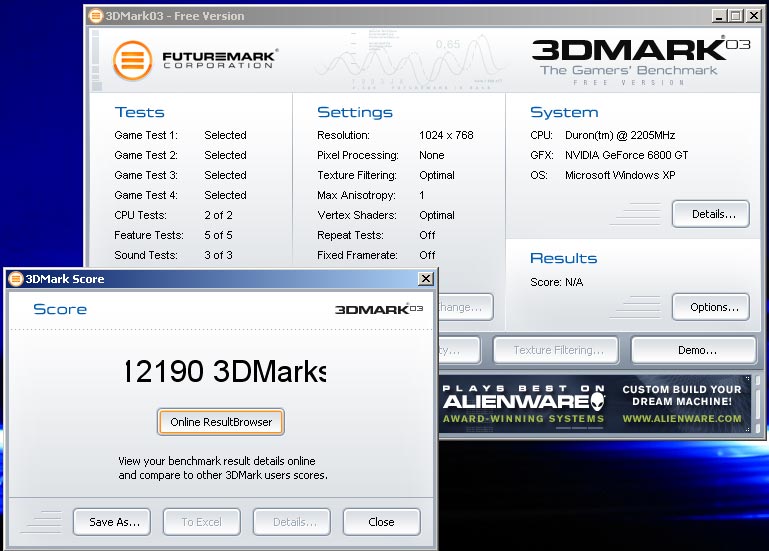
Task: Open the Texture Filtering settings
Action: [x=557, y=350]
